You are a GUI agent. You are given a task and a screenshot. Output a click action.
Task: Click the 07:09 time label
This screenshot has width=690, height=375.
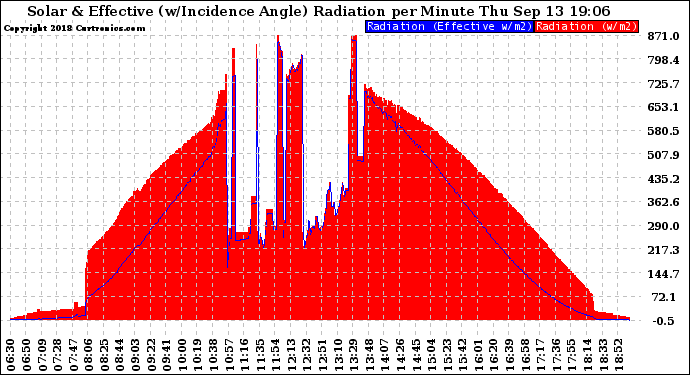42,355
